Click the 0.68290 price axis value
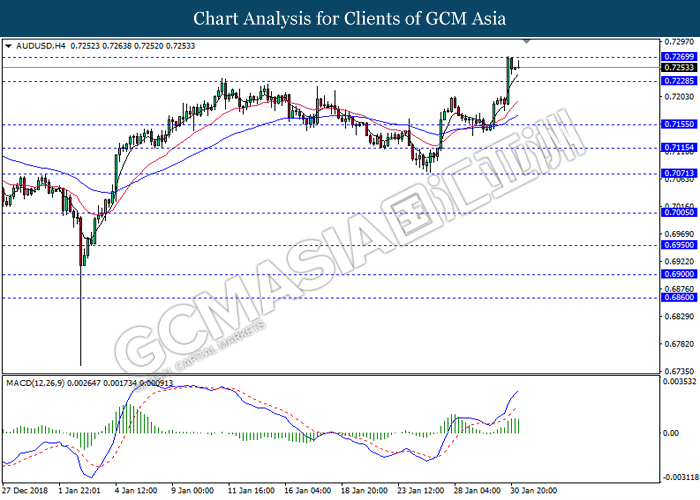This screenshot has height=500, width=700. click(679, 317)
